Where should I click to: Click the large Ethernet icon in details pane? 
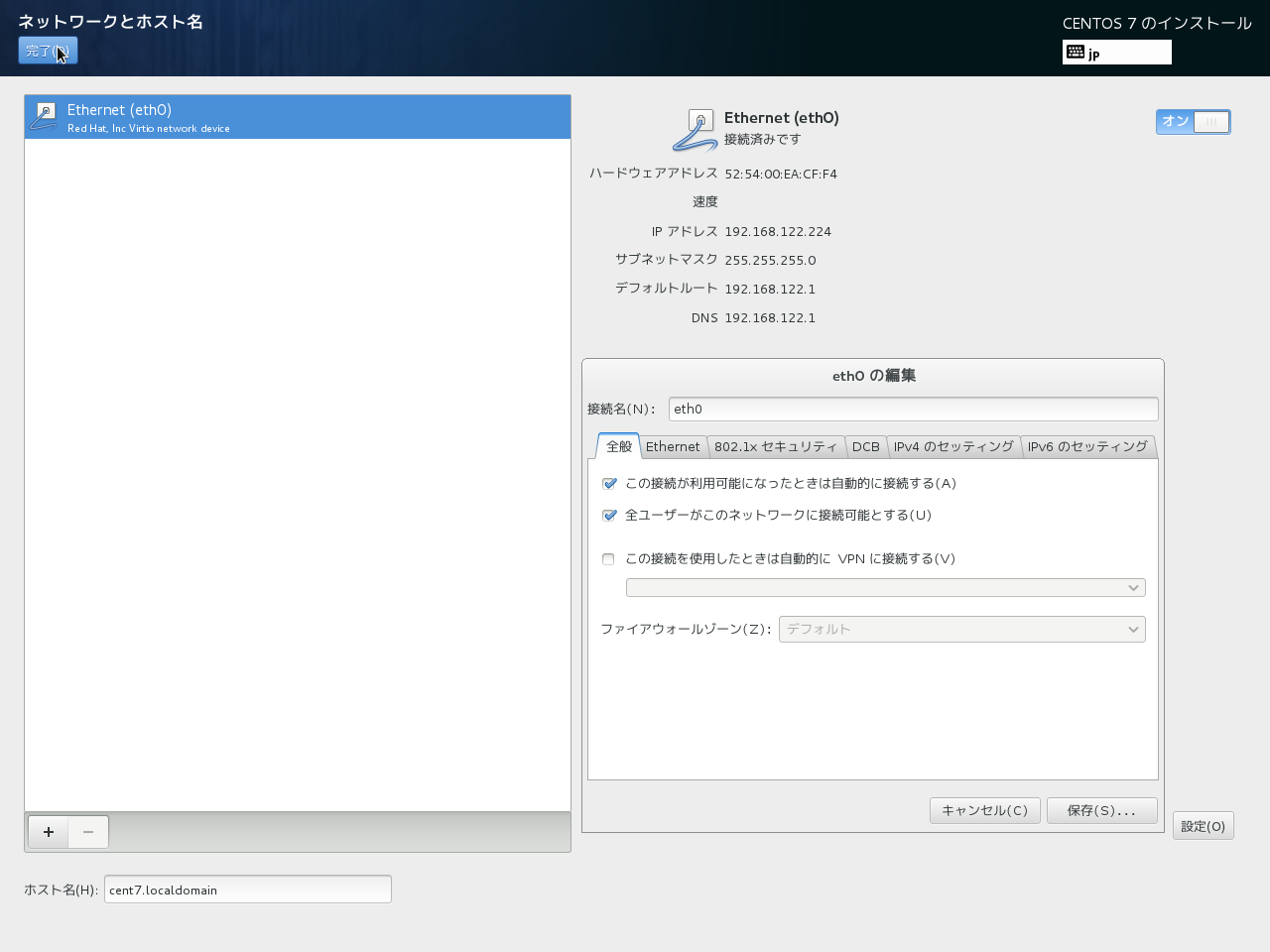(x=696, y=130)
